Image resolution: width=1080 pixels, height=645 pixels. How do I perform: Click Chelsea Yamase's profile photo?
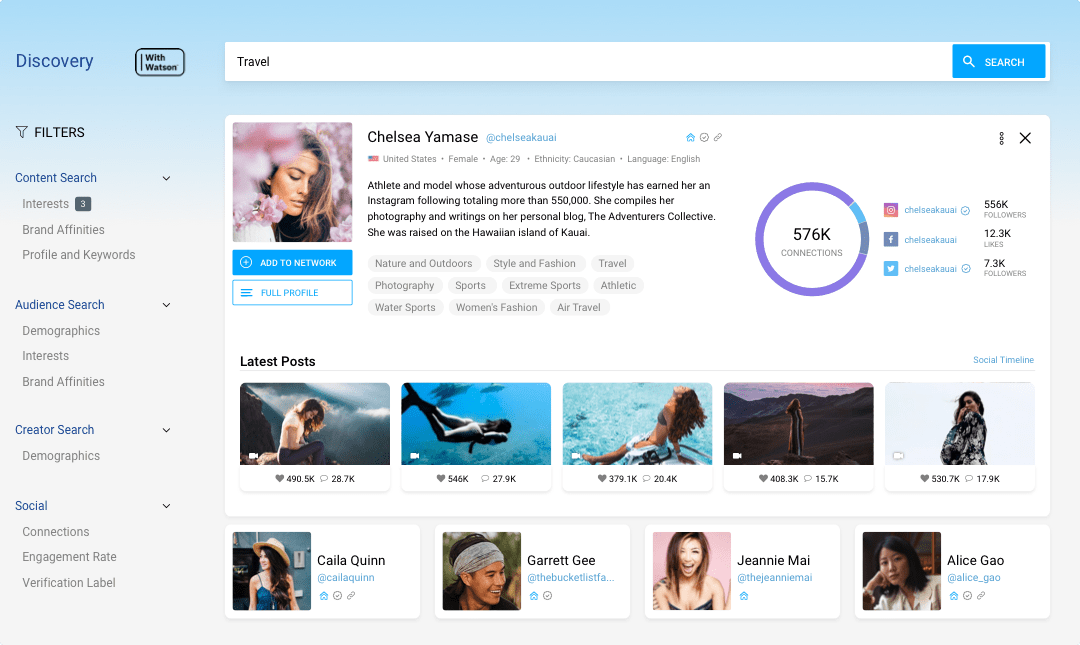coord(292,182)
